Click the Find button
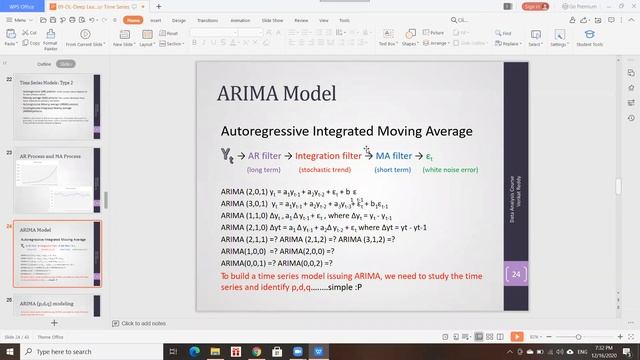Screen dimensions: 640x360 (x=503, y=33)
